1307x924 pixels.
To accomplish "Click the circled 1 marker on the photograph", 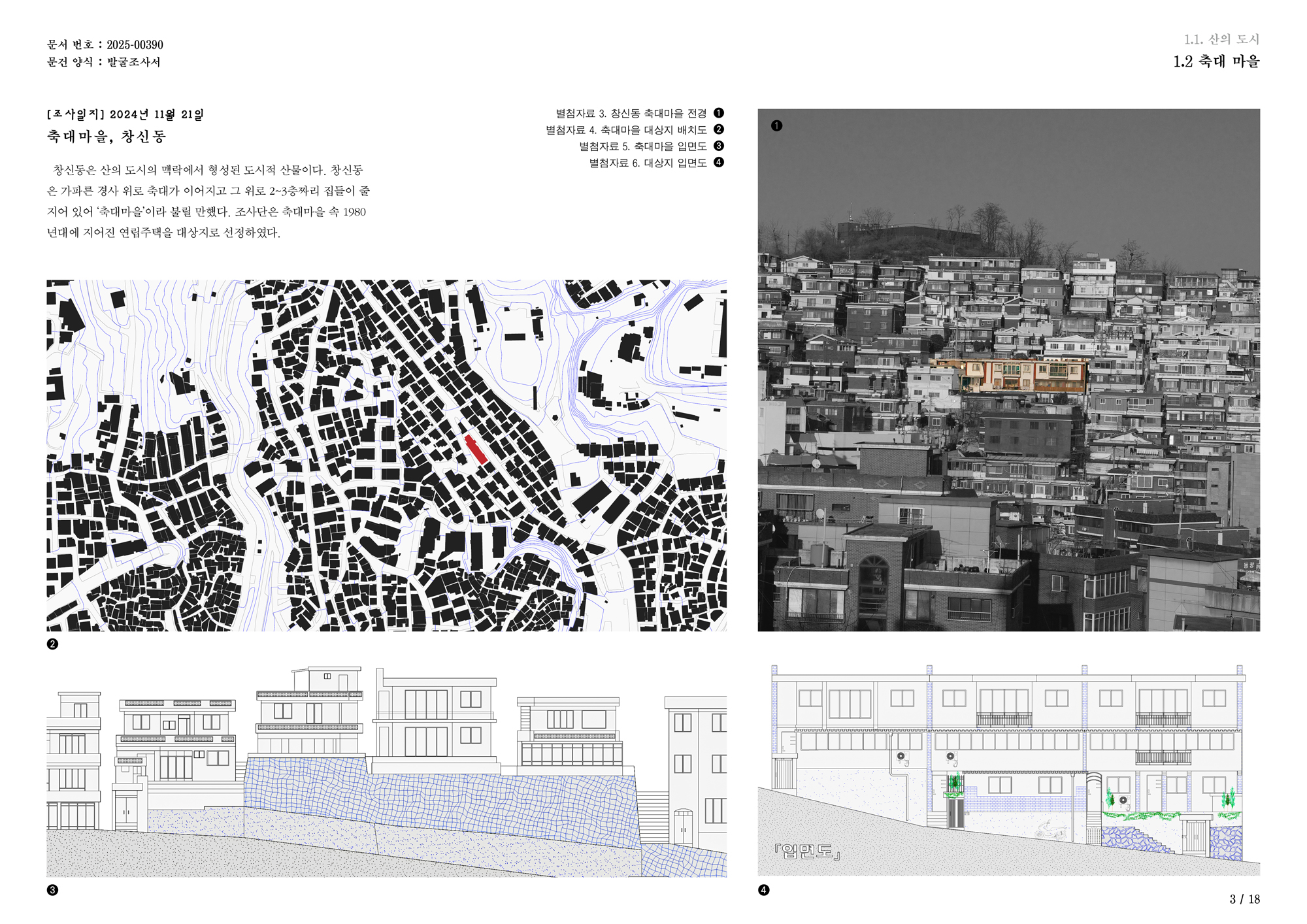I will tap(776, 125).
